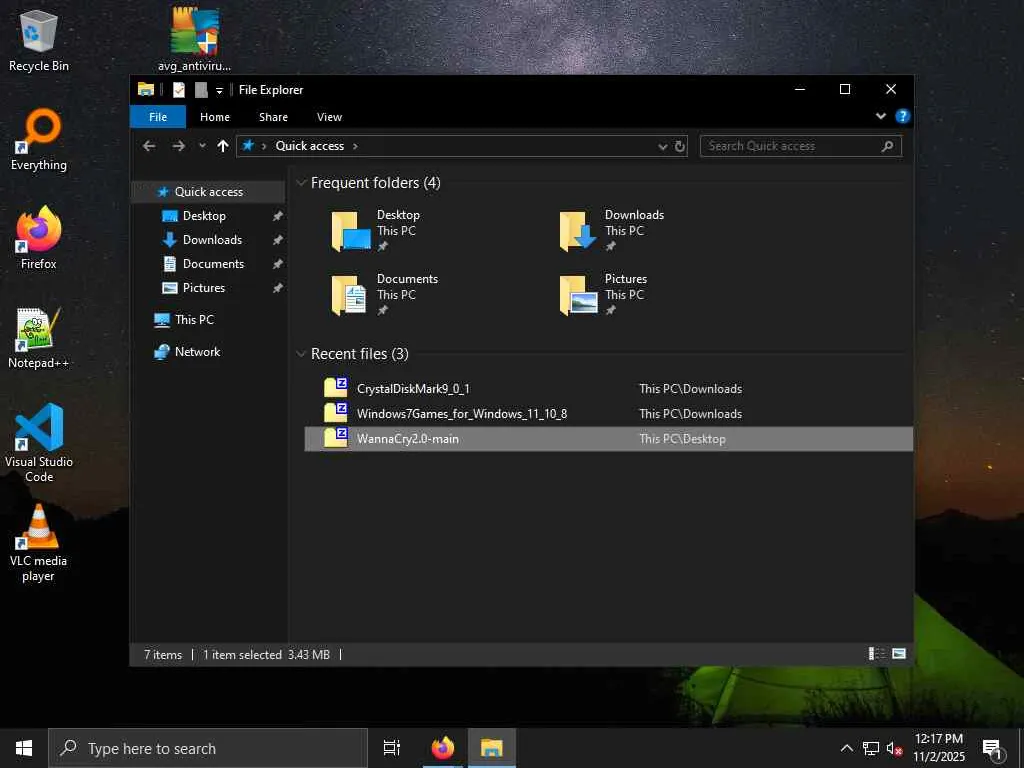Open the File Explorer Help icon

902,117
